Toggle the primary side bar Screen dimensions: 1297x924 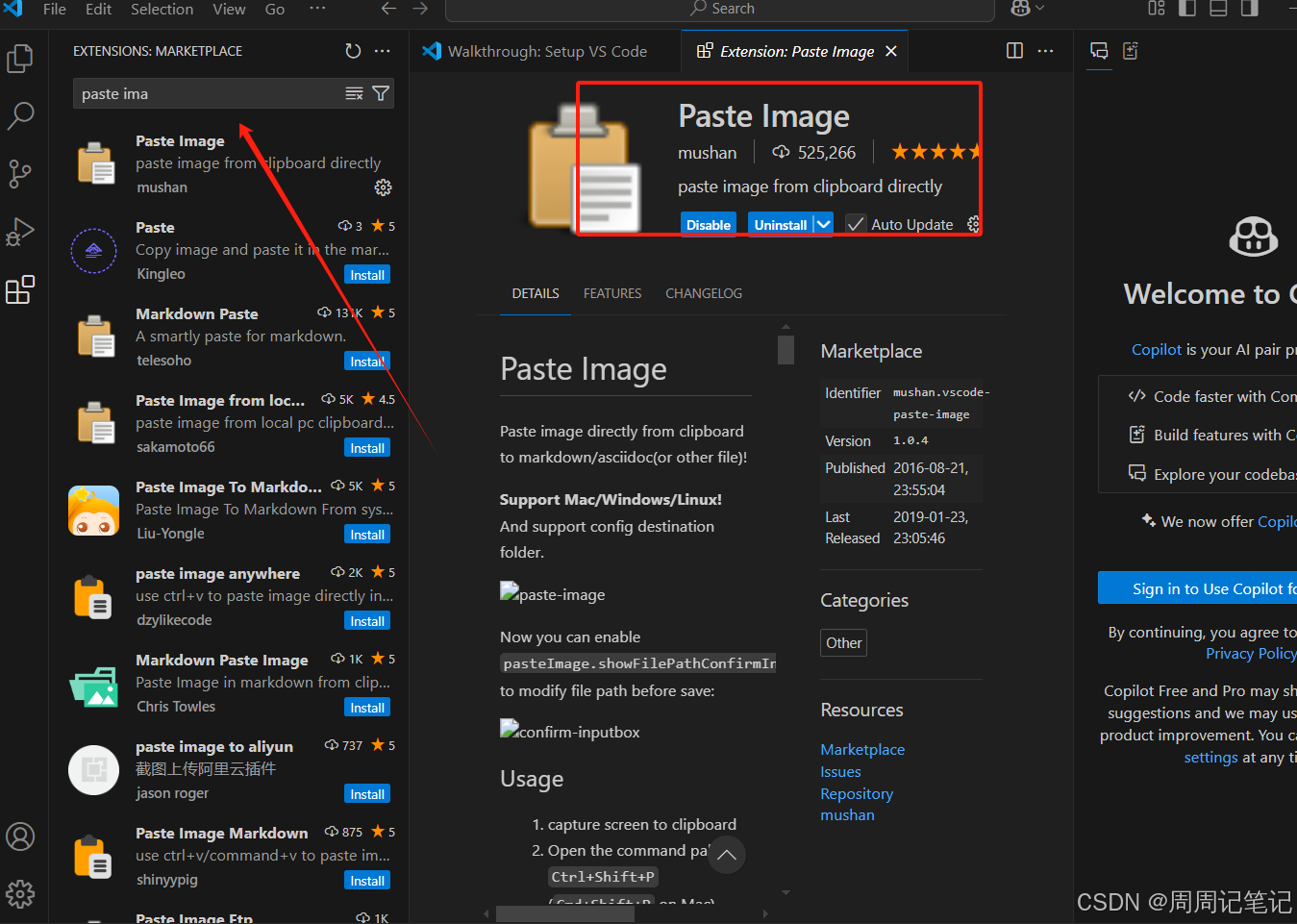pyautogui.click(x=1187, y=9)
